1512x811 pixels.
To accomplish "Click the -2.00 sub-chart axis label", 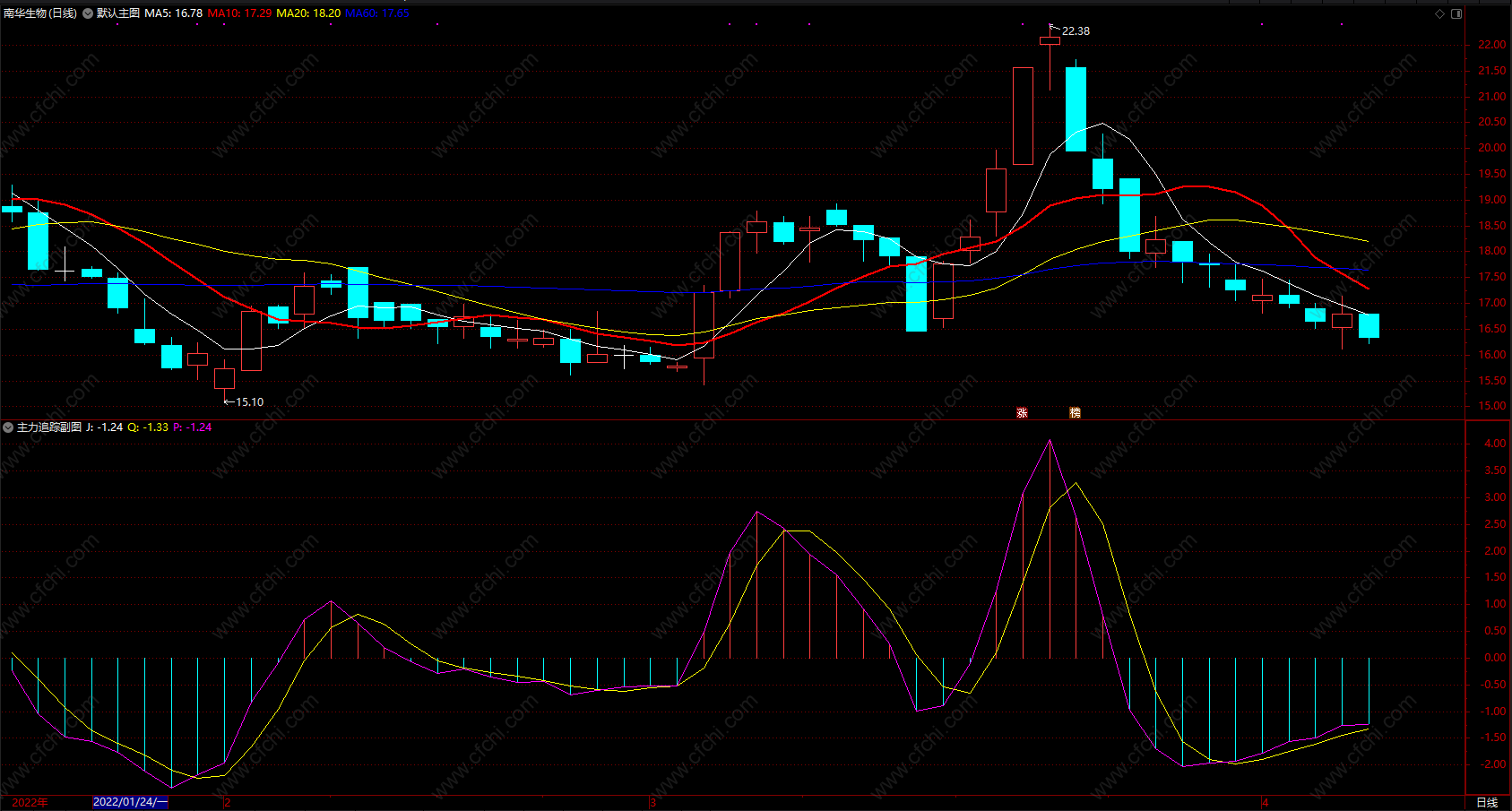I will 1493,764.
